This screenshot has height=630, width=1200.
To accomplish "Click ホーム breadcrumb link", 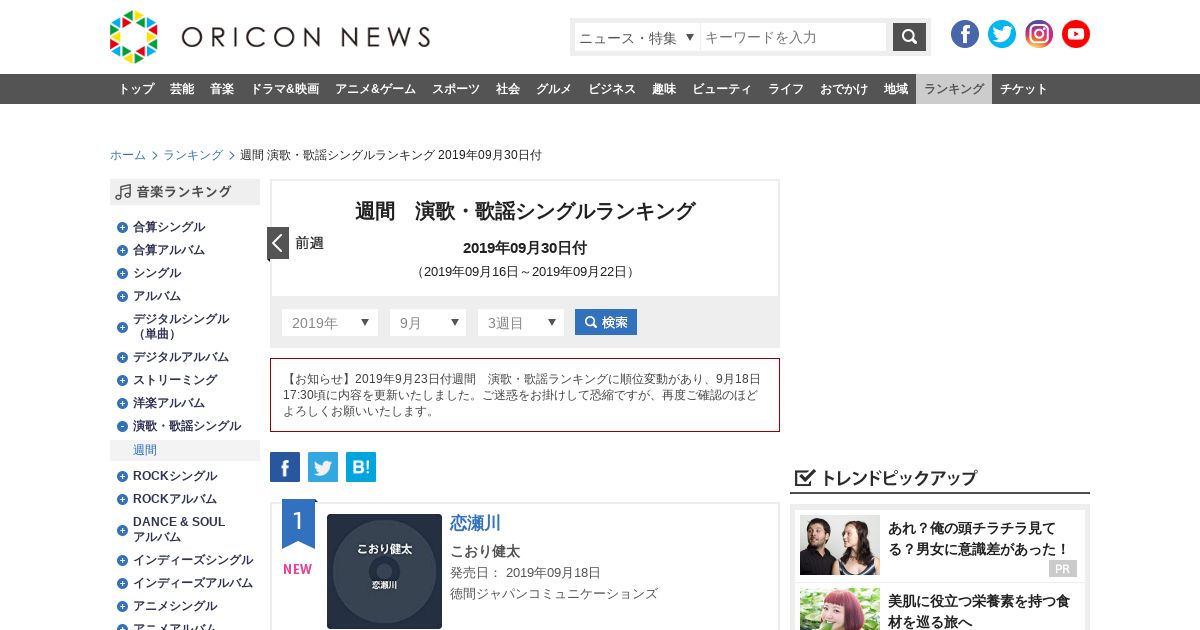I will (x=128, y=155).
